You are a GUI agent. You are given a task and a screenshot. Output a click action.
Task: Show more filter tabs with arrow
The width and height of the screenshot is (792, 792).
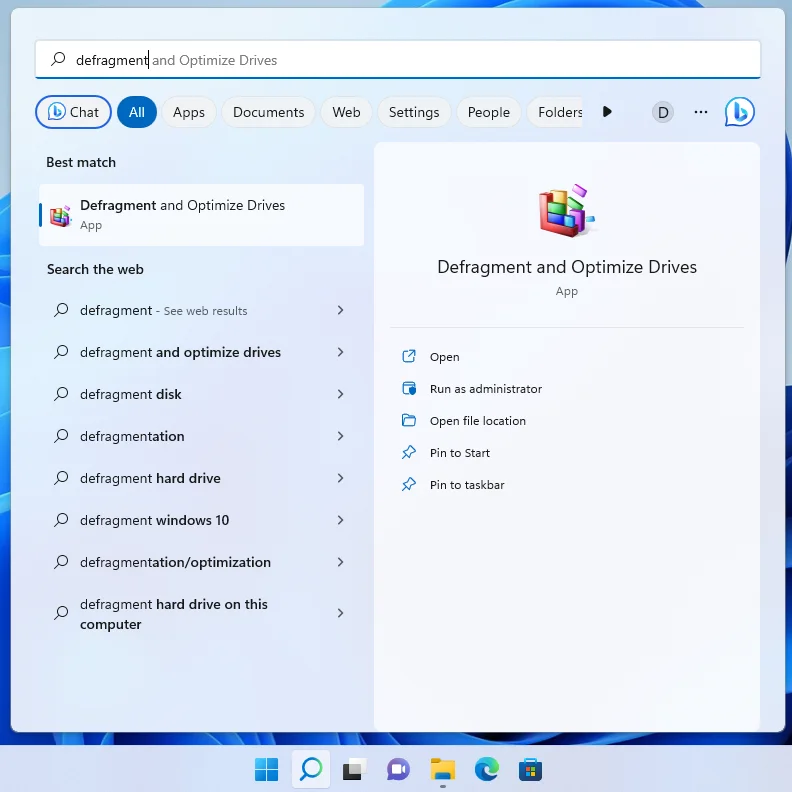click(x=607, y=112)
